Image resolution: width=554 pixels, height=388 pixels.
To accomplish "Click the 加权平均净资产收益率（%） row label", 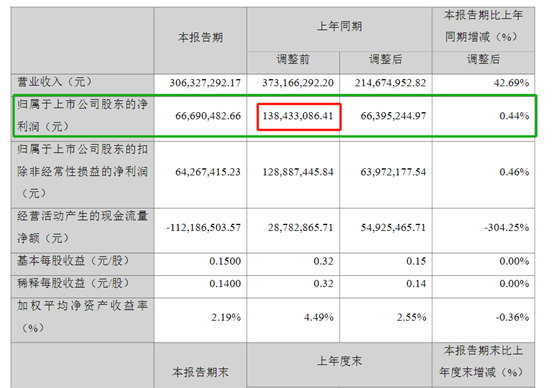I will tap(82, 317).
